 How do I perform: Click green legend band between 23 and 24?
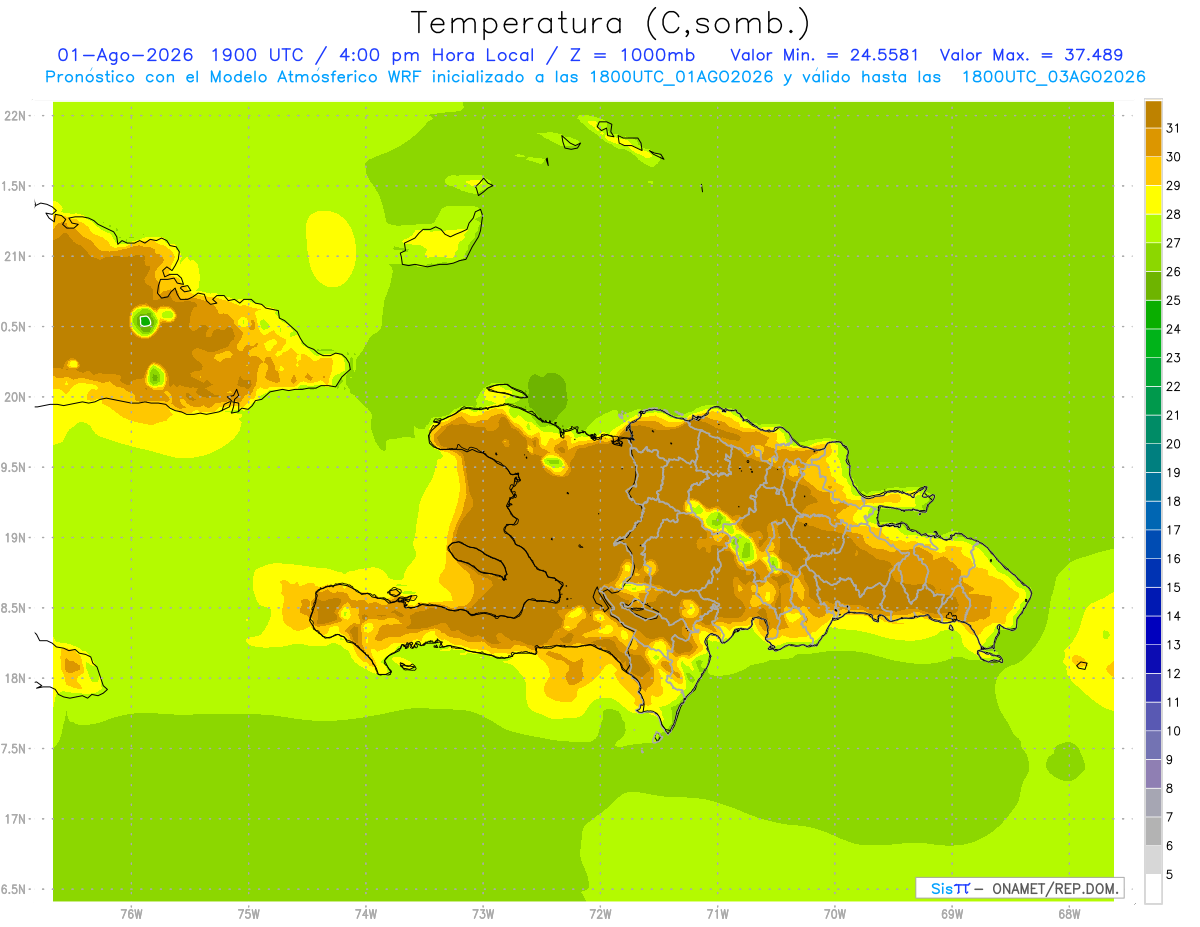point(1153,343)
